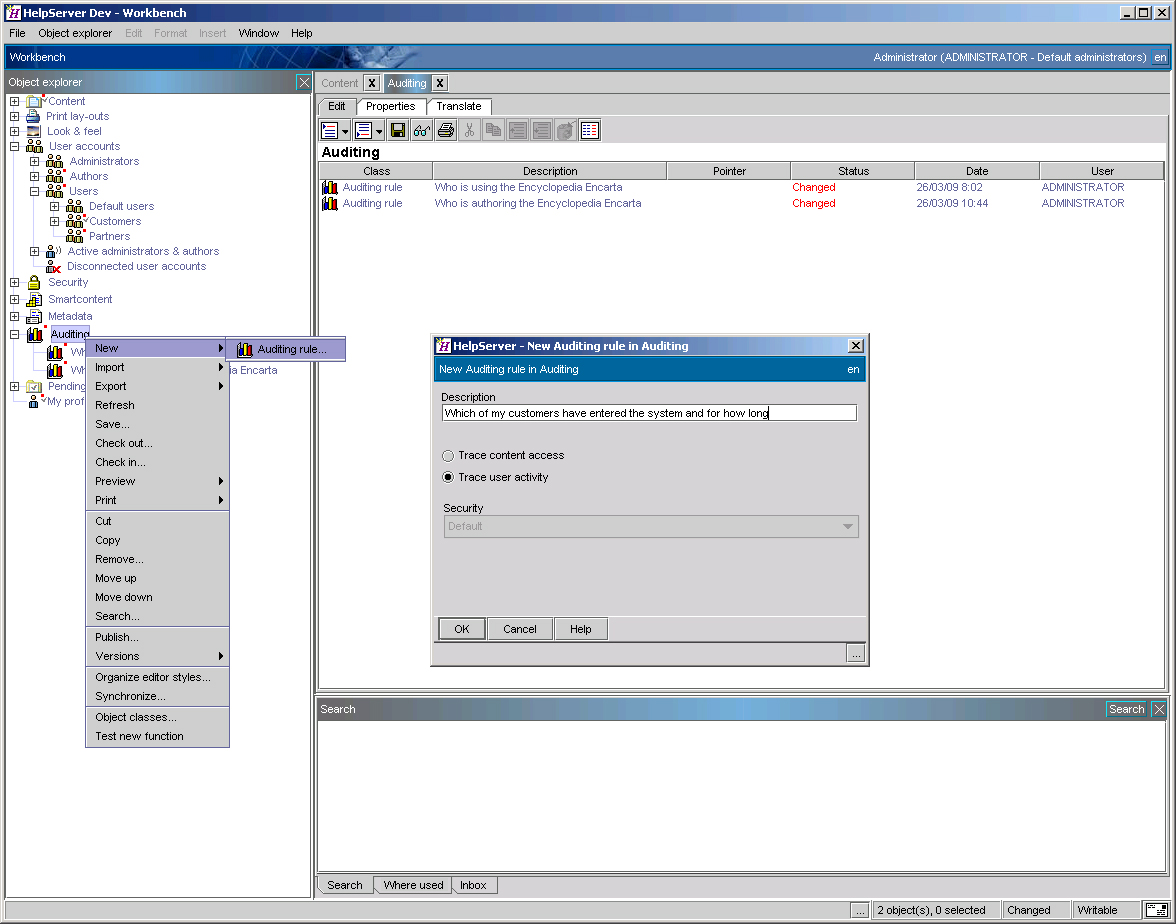Click the Search button in the Search panel header
This screenshot has width=1176, height=924.
coord(1125,709)
